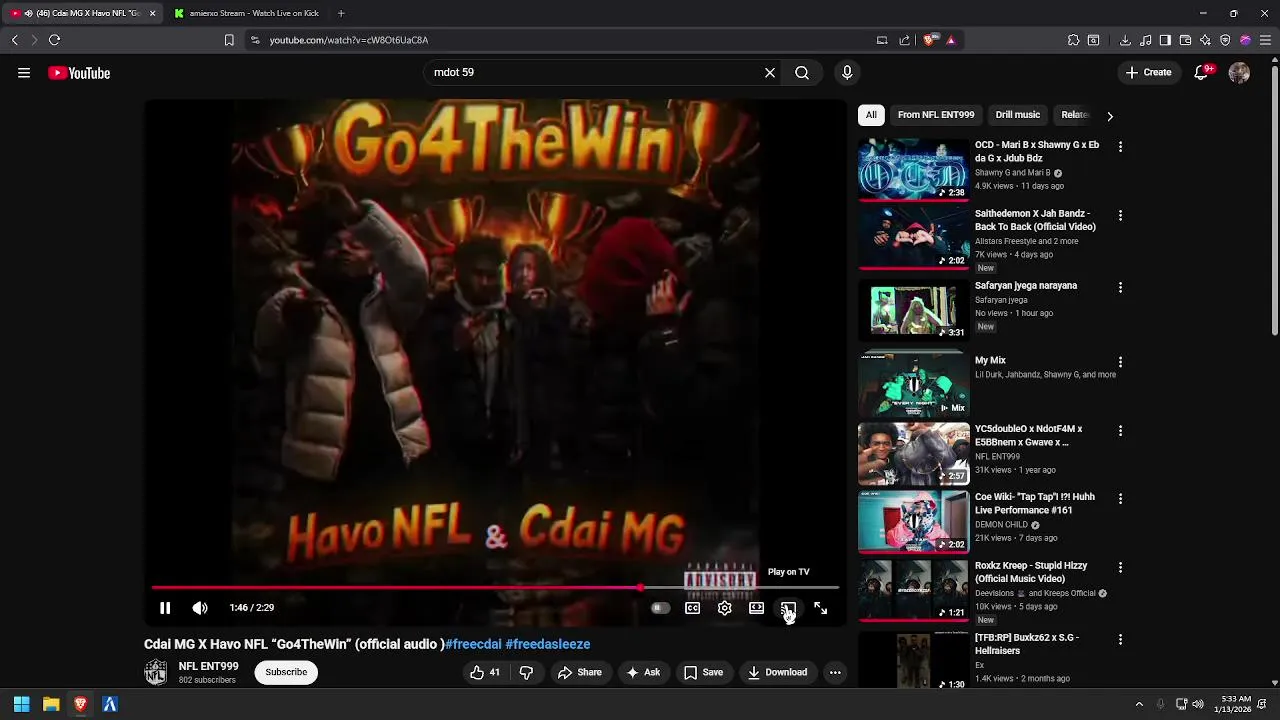This screenshot has height=720, width=1280.
Task: Select the All filter chip
Action: pos(871,115)
